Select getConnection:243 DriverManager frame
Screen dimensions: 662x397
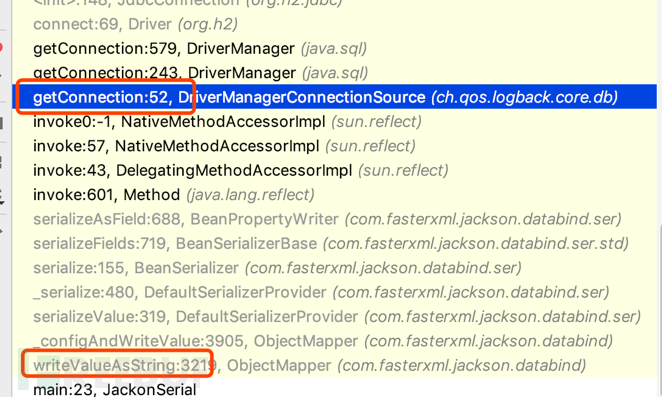coord(334,73)
